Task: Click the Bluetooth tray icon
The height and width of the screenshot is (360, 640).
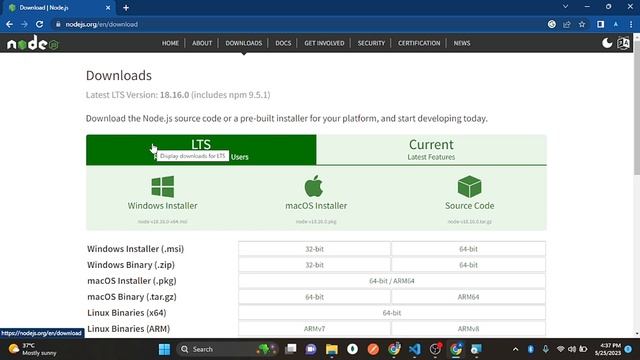Action: [531, 349]
